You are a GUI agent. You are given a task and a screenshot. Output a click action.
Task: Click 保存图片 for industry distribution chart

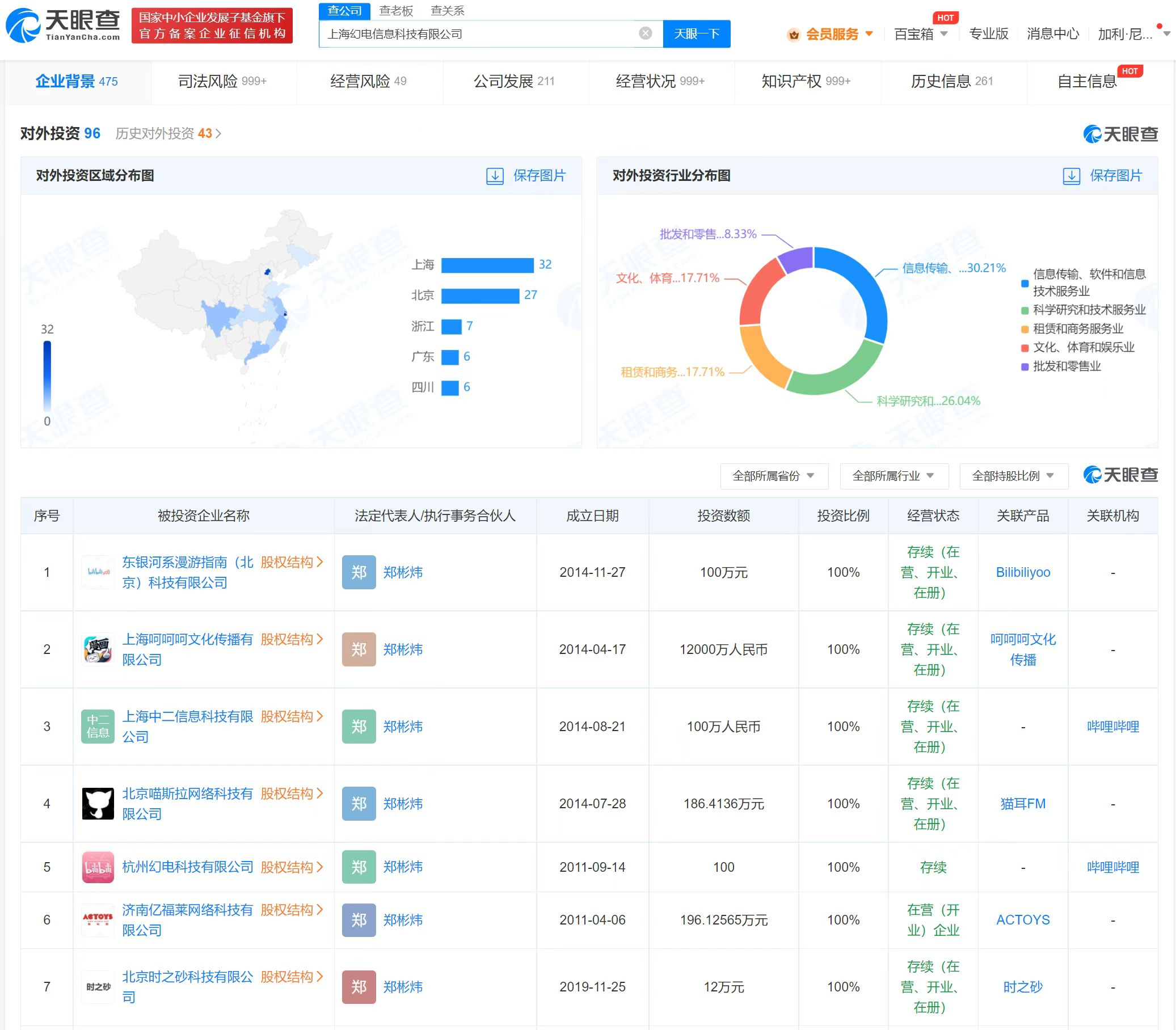click(1116, 176)
